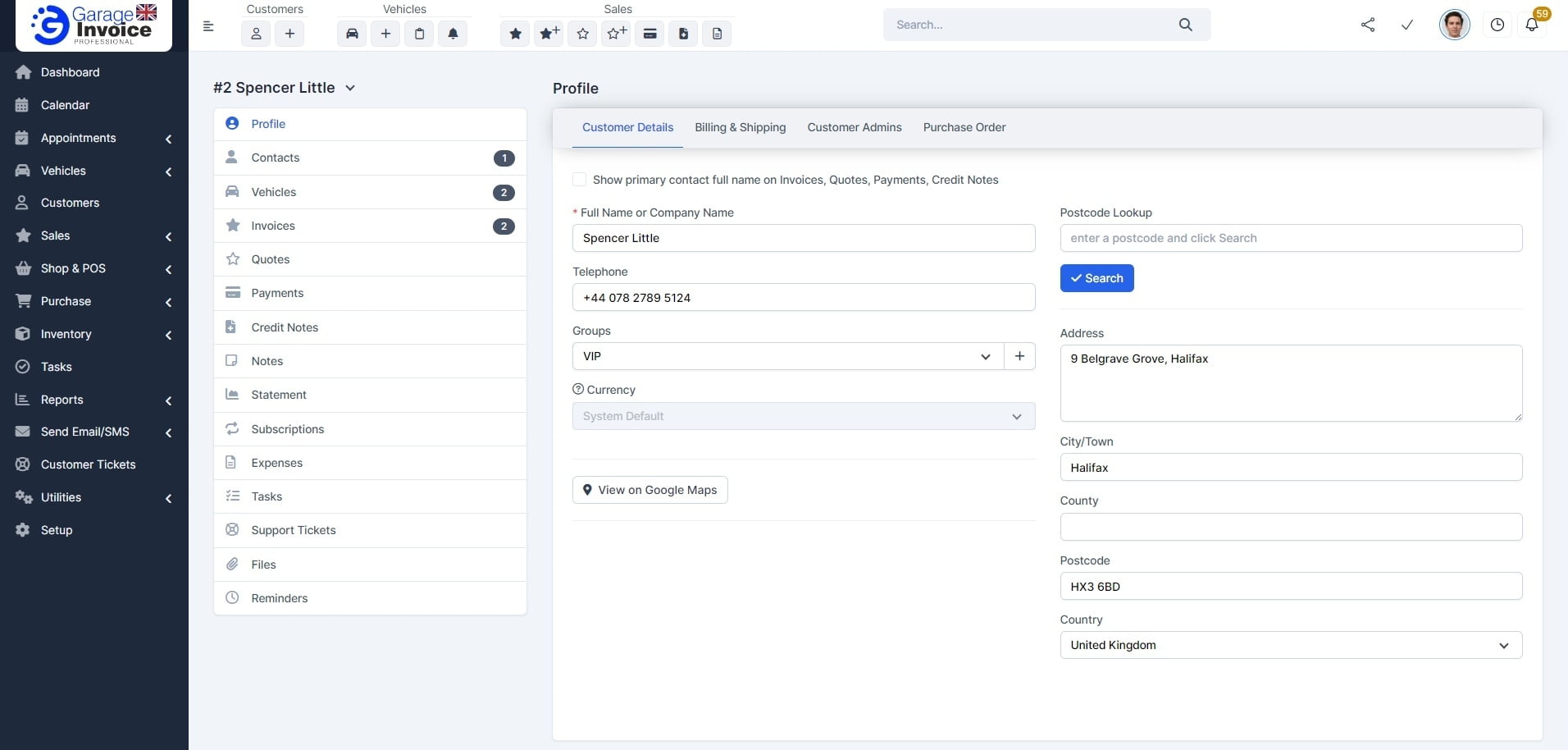Click the search magnifier icon
The image size is (1568, 750).
point(1185,25)
